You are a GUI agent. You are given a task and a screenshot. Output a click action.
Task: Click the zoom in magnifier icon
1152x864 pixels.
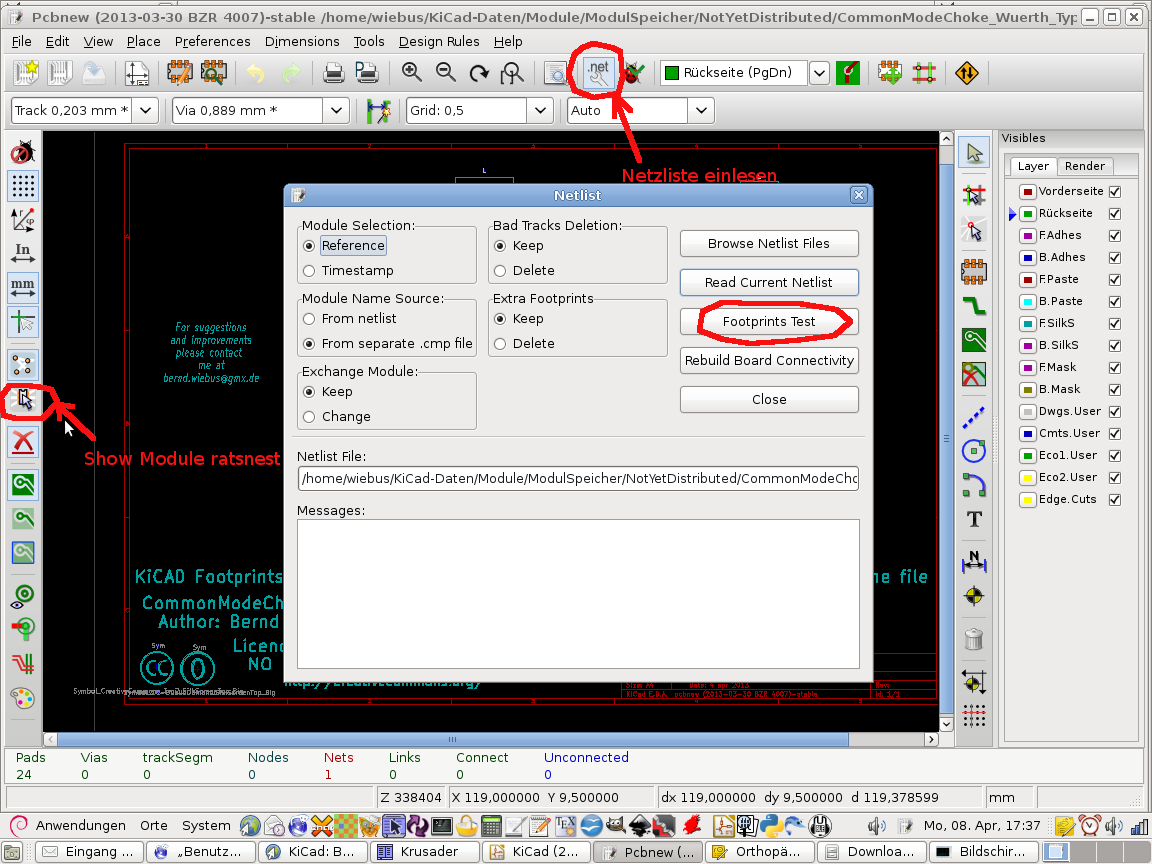411,73
